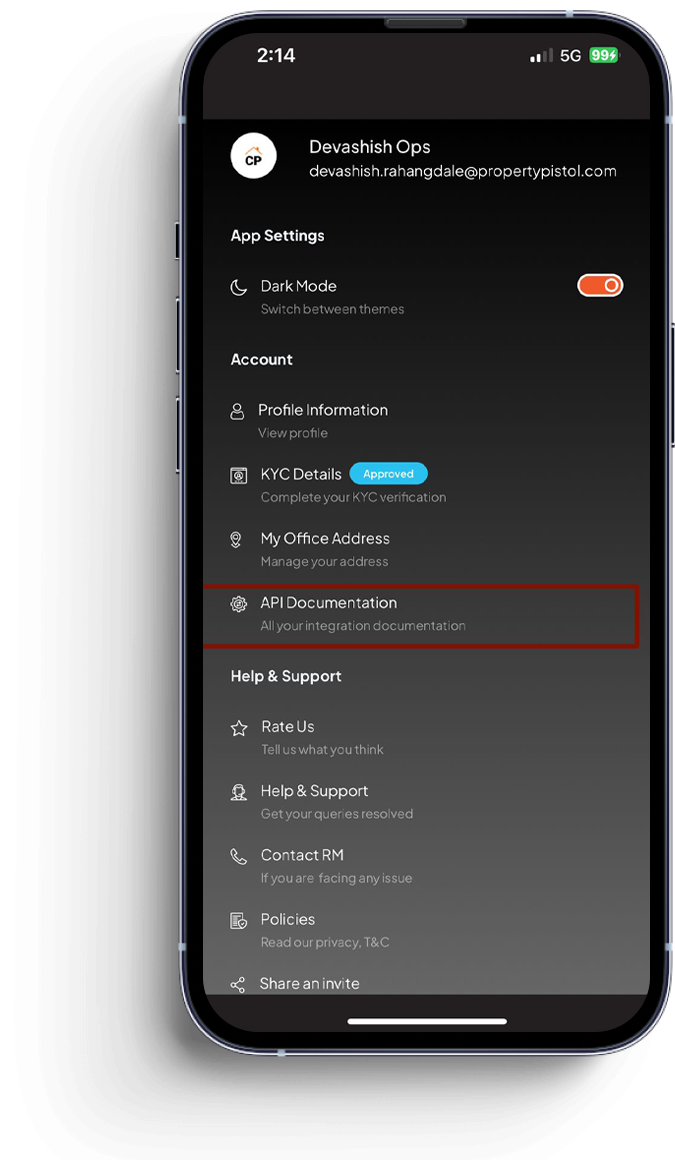
Task: Tap the Approved KYC status badge
Action: [x=389, y=473]
